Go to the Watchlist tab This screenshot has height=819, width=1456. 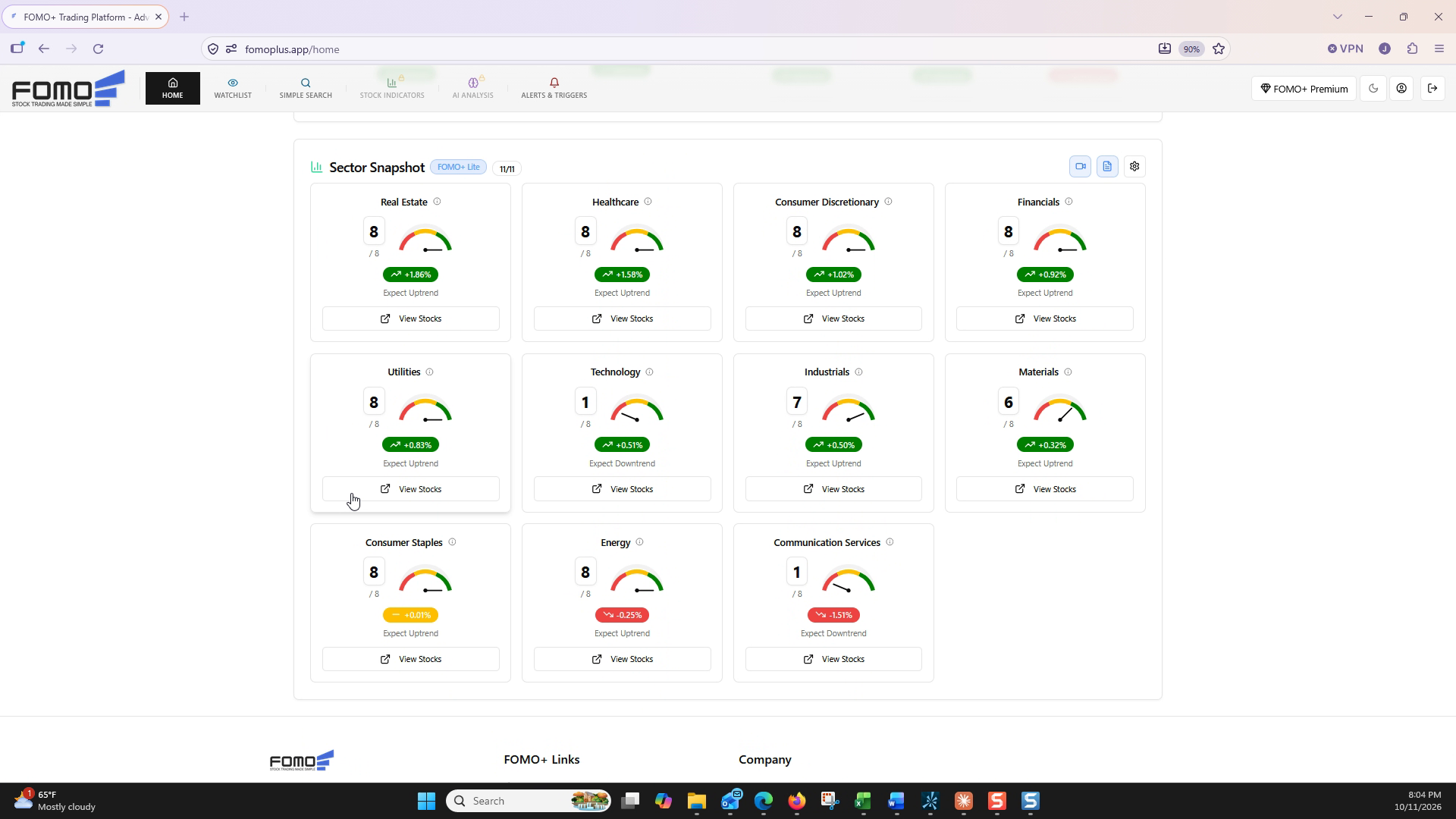233,89
